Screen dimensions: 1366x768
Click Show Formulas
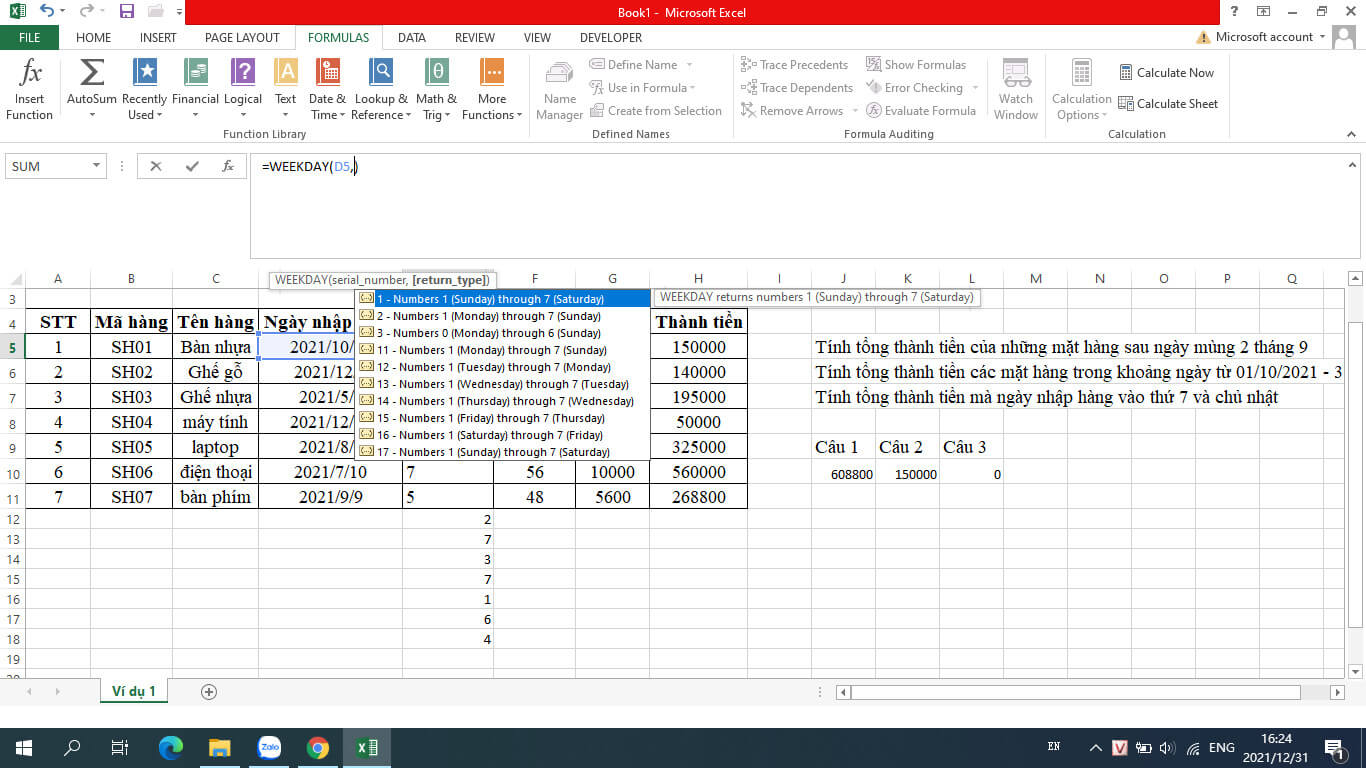coord(916,65)
